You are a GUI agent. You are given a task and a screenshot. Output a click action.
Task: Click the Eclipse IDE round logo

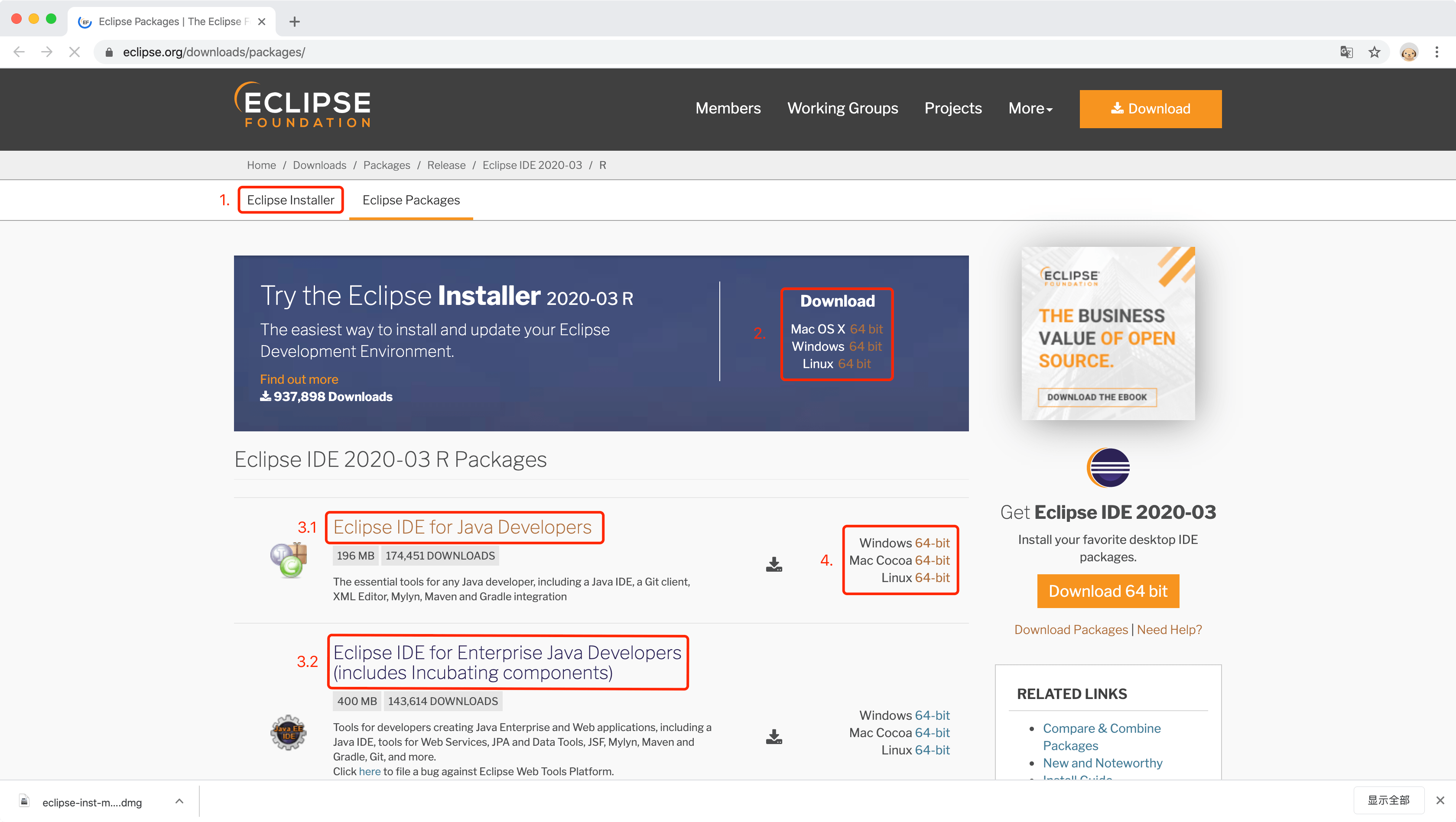pyautogui.click(x=1108, y=467)
